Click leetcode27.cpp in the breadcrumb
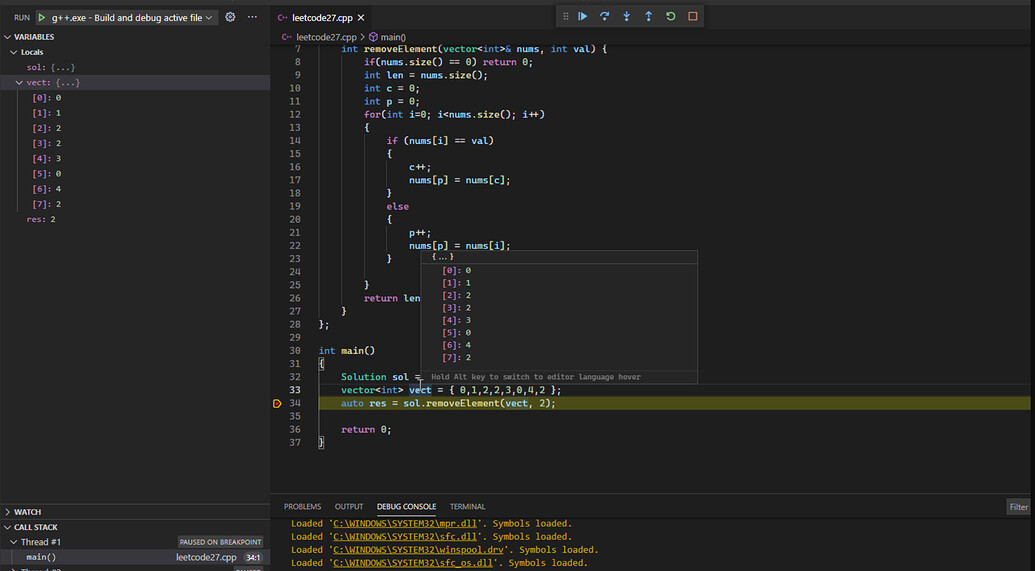 click(326, 37)
